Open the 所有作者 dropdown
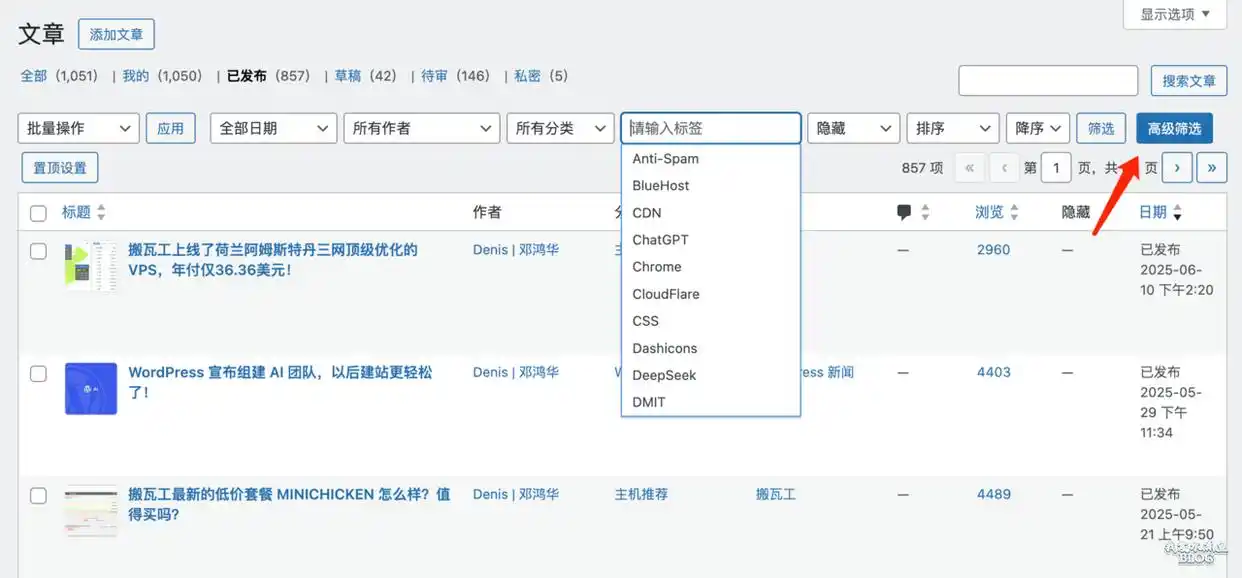 click(421, 128)
